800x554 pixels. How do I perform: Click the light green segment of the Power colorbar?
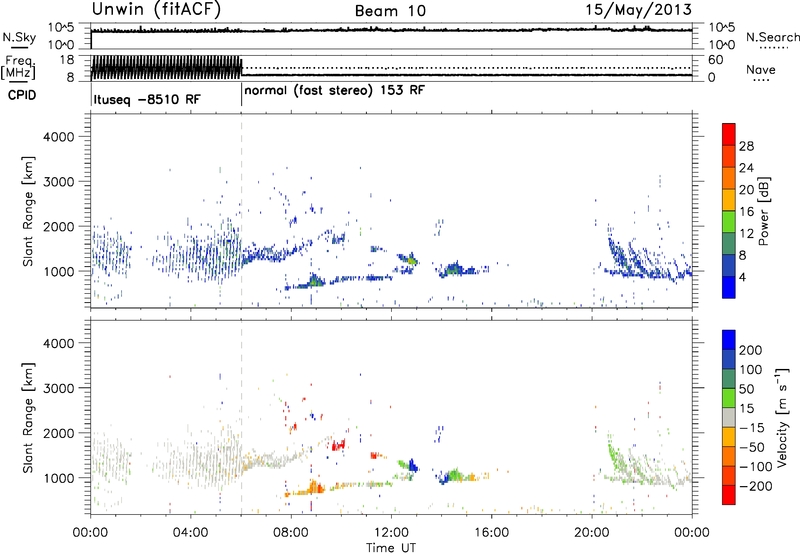(729, 222)
